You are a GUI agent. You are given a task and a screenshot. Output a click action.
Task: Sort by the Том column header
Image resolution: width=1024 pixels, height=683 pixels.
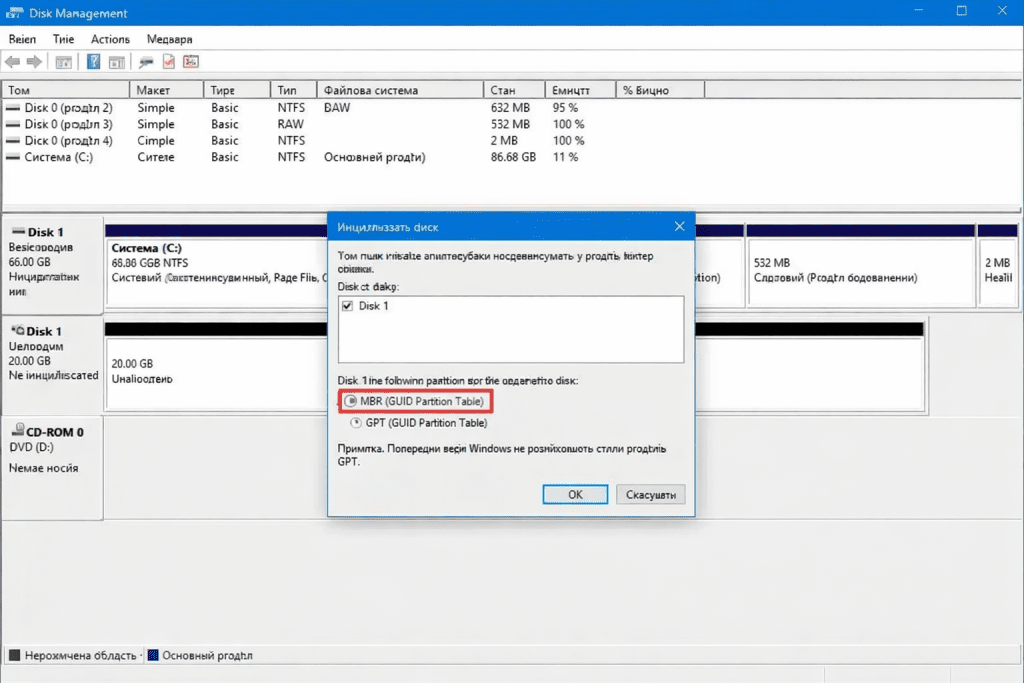20,90
